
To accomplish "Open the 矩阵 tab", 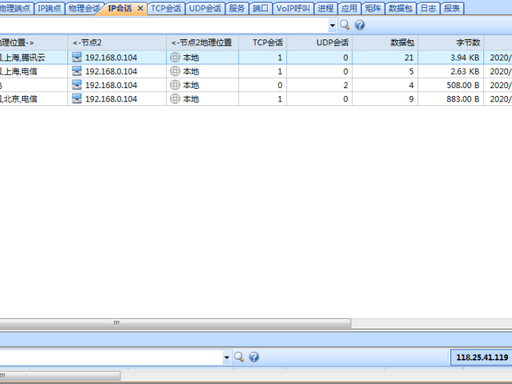I will pos(373,8).
